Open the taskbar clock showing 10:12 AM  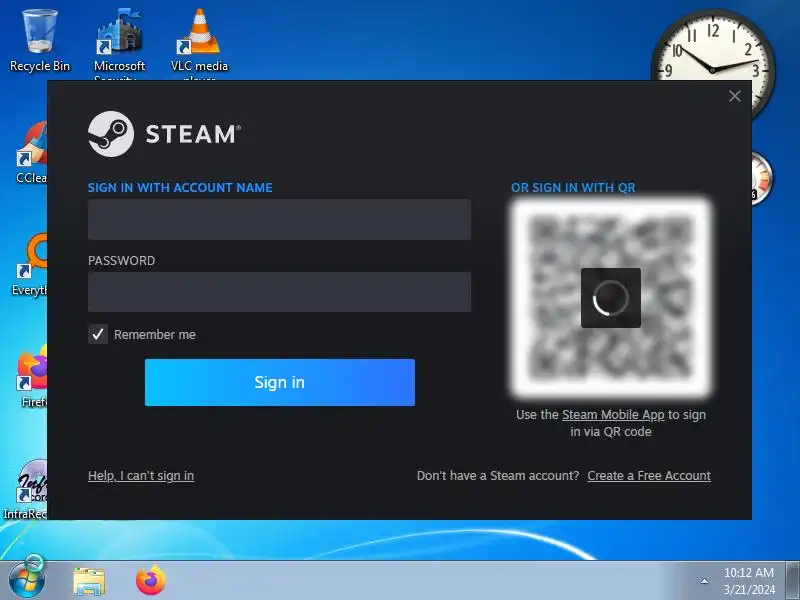748,581
